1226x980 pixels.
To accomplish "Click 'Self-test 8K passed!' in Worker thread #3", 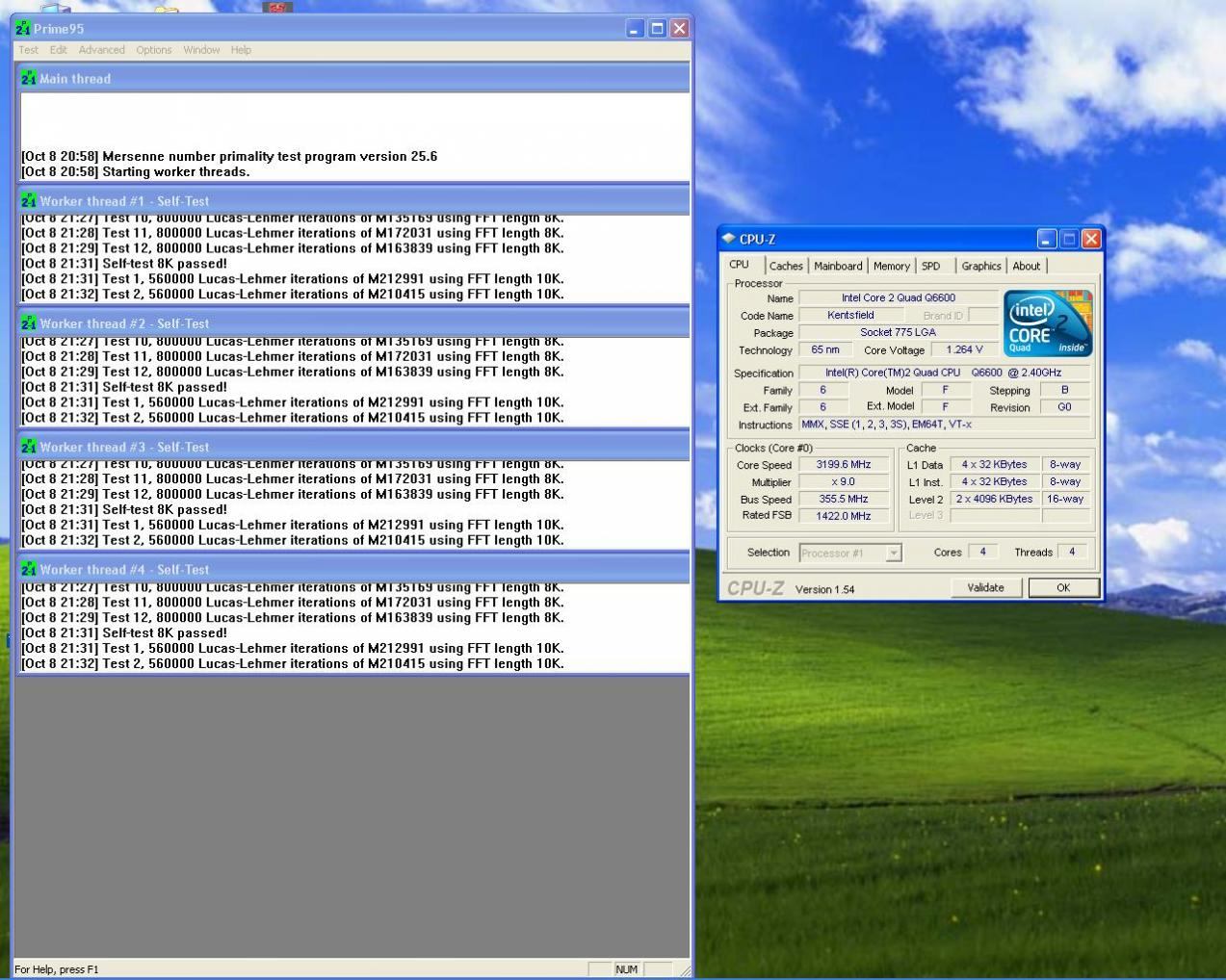I will click(165, 510).
